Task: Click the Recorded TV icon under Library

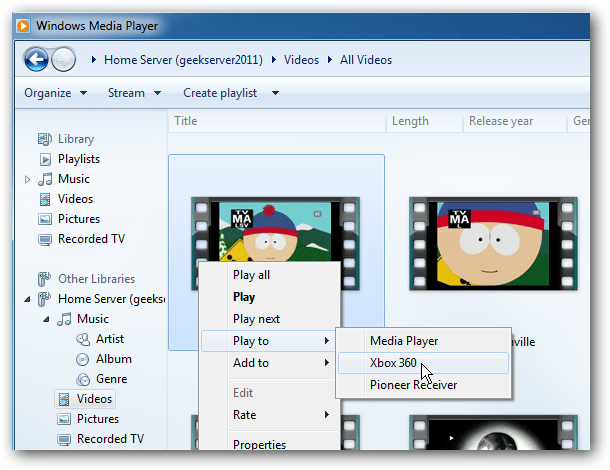Action: point(45,239)
